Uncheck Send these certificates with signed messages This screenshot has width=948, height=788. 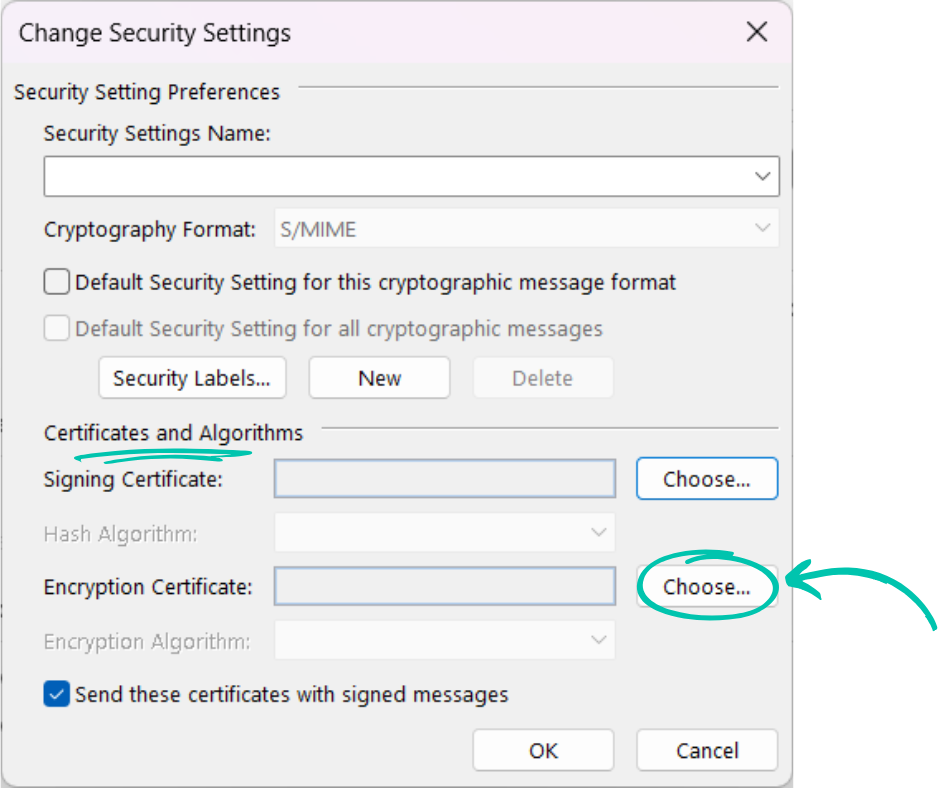click(x=57, y=694)
